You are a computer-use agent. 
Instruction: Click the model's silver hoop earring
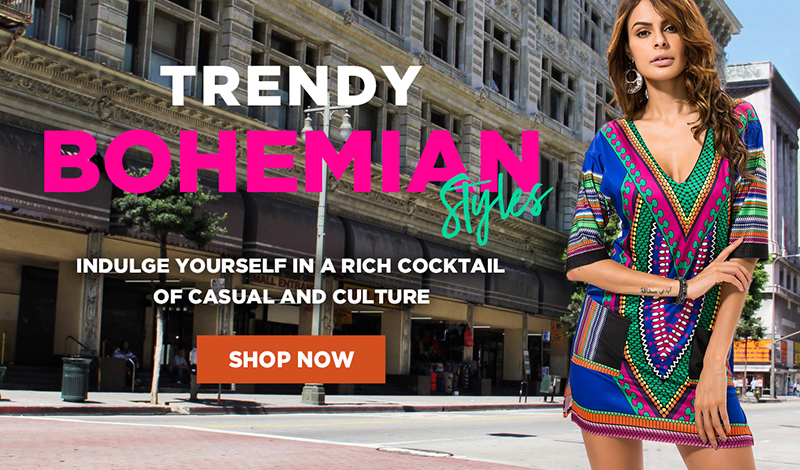(x=634, y=78)
